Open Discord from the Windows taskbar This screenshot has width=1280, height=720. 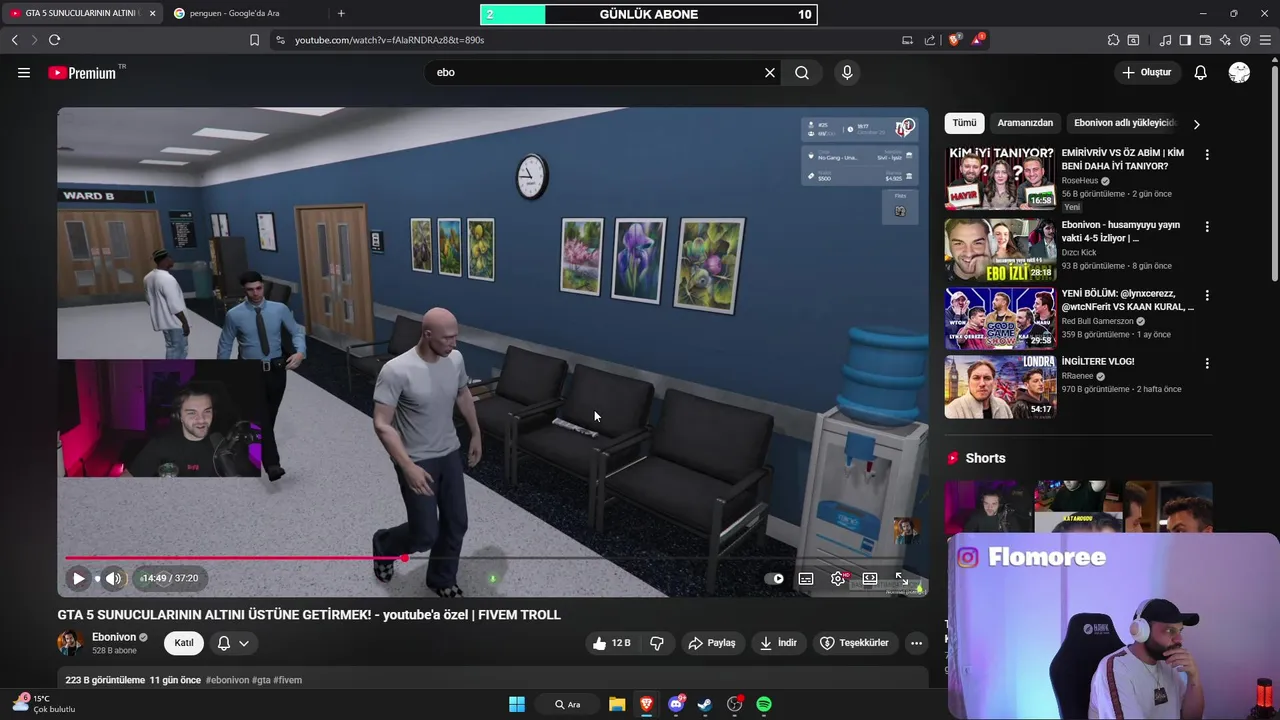point(676,704)
